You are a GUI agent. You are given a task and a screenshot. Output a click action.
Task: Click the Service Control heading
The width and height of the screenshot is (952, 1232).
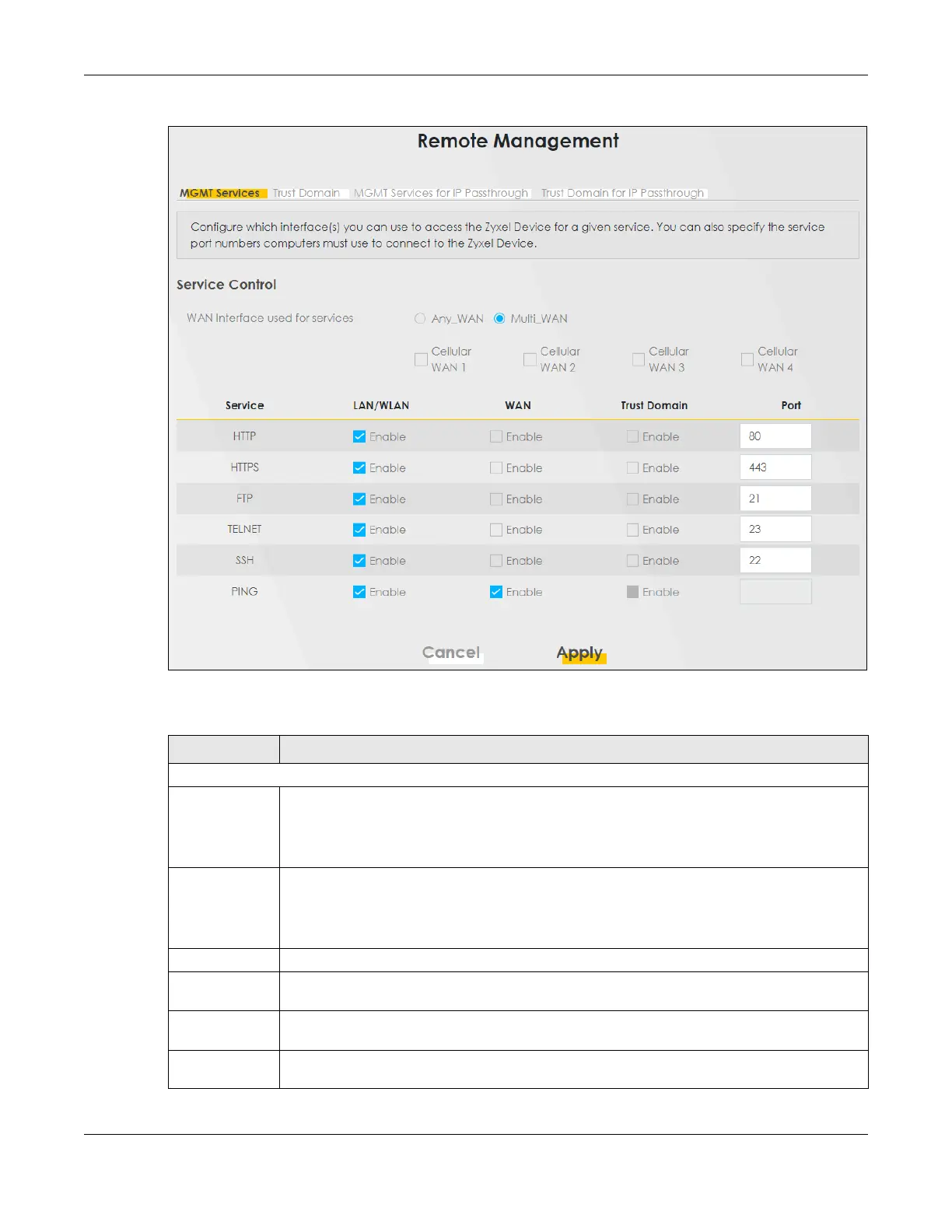pos(226,285)
